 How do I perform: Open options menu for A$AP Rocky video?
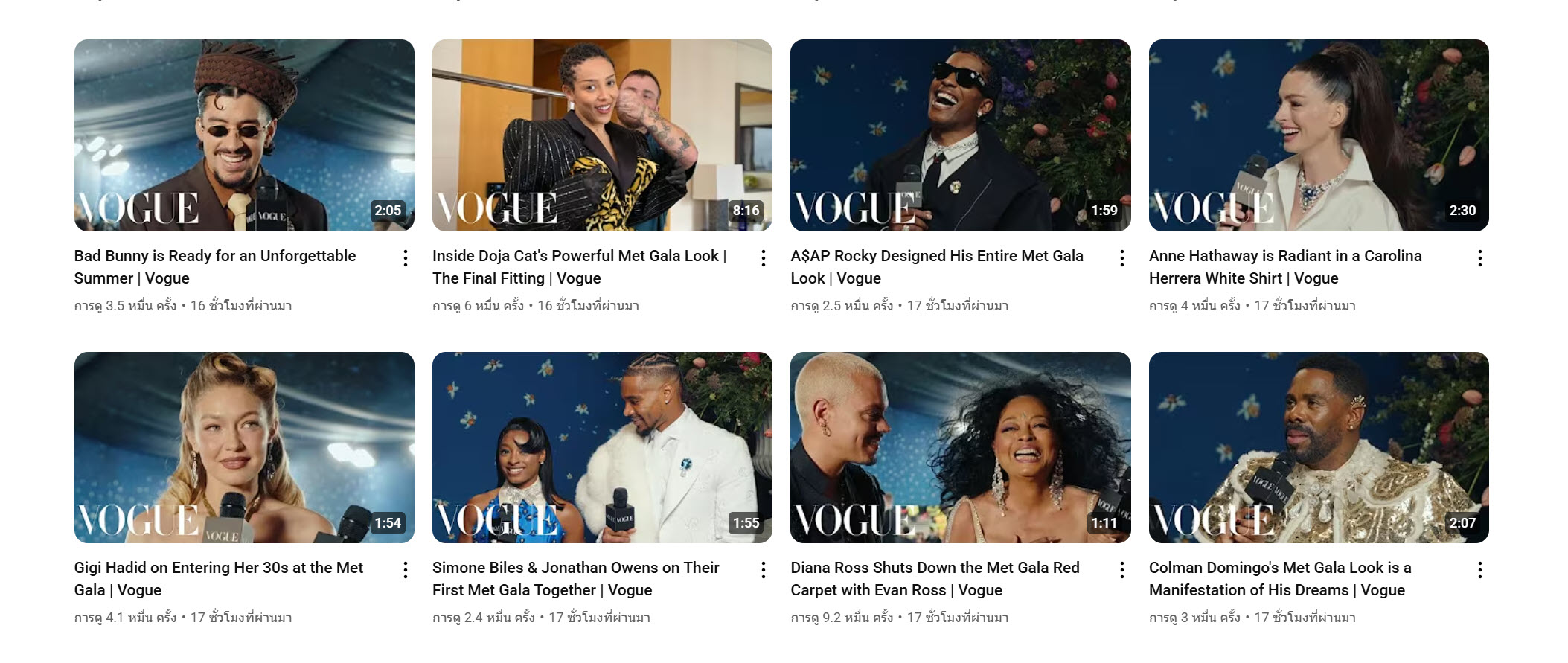(x=1121, y=258)
